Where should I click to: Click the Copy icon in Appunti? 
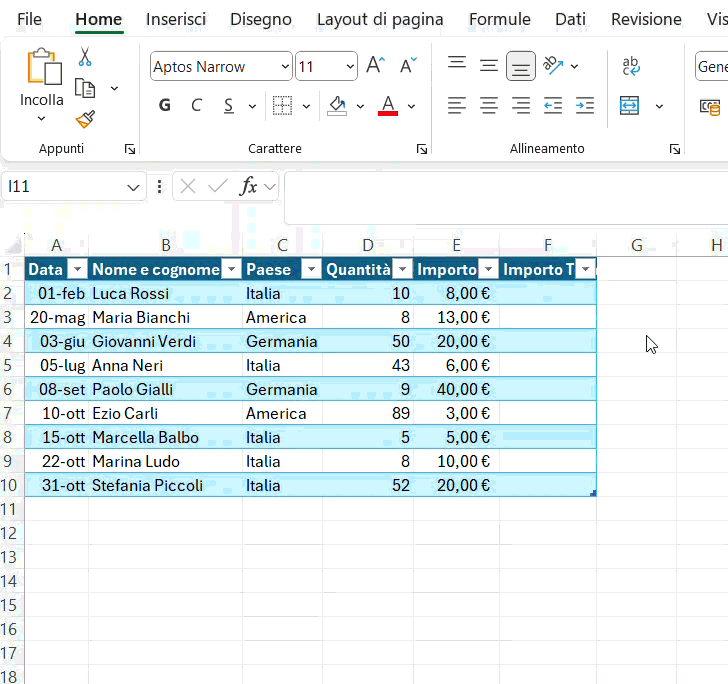pos(85,88)
